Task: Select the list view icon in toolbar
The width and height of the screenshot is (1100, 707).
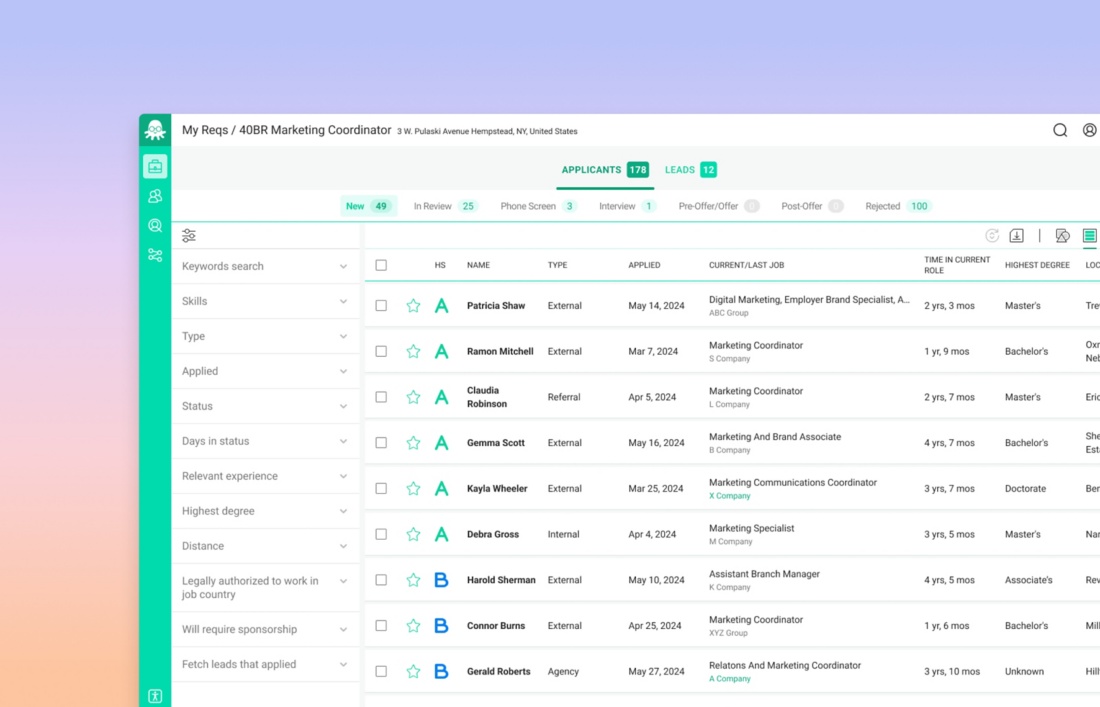Action: point(1089,236)
